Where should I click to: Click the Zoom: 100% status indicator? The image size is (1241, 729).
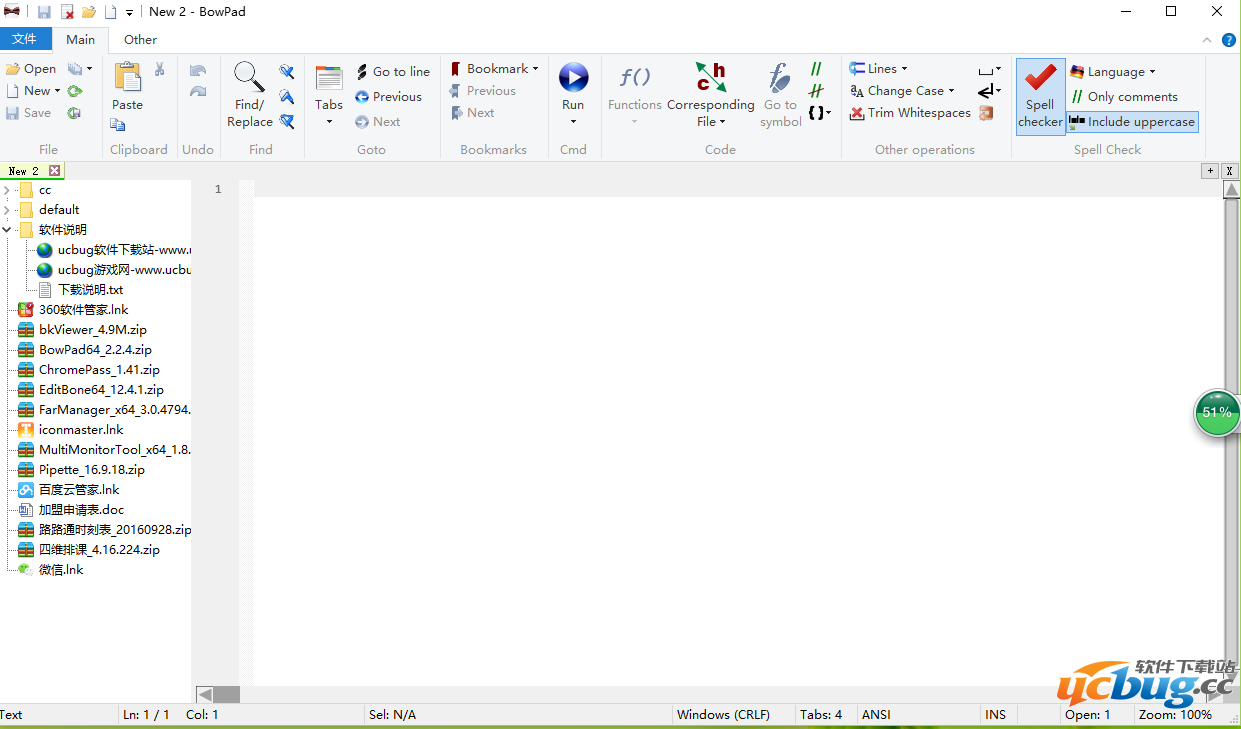(x=1175, y=715)
